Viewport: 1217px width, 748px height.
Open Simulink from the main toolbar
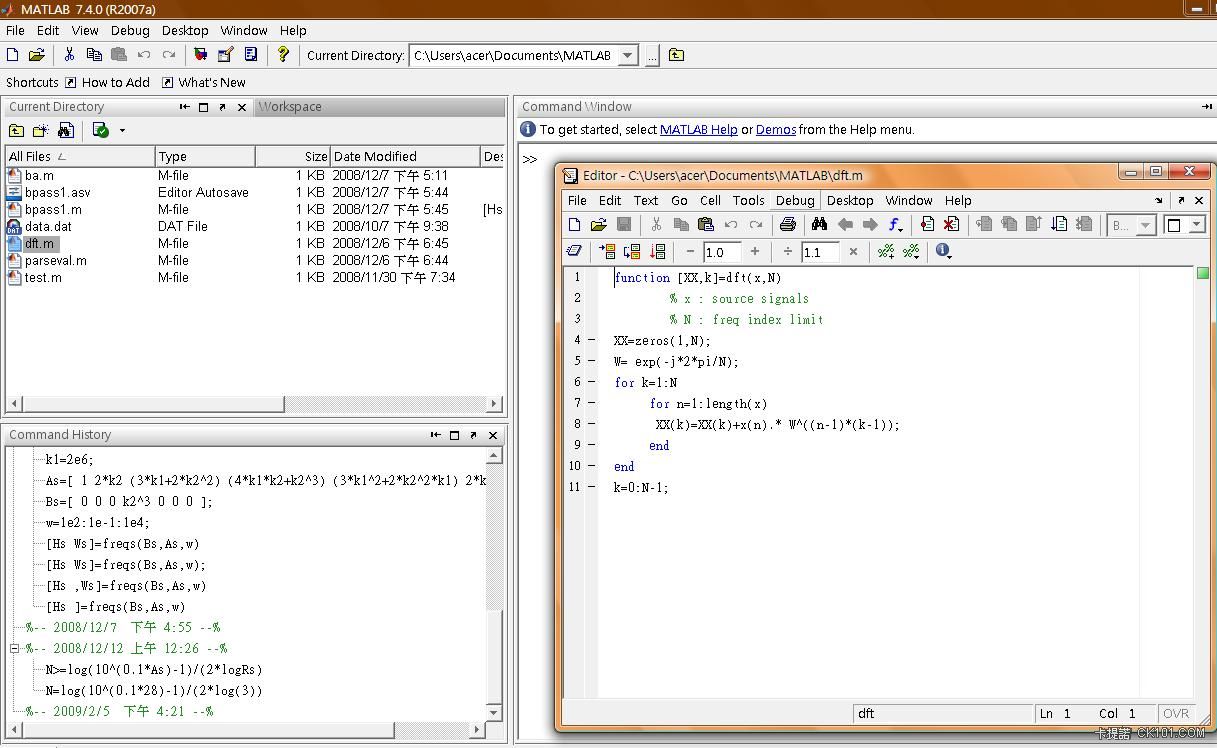pyautogui.click(x=201, y=55)
